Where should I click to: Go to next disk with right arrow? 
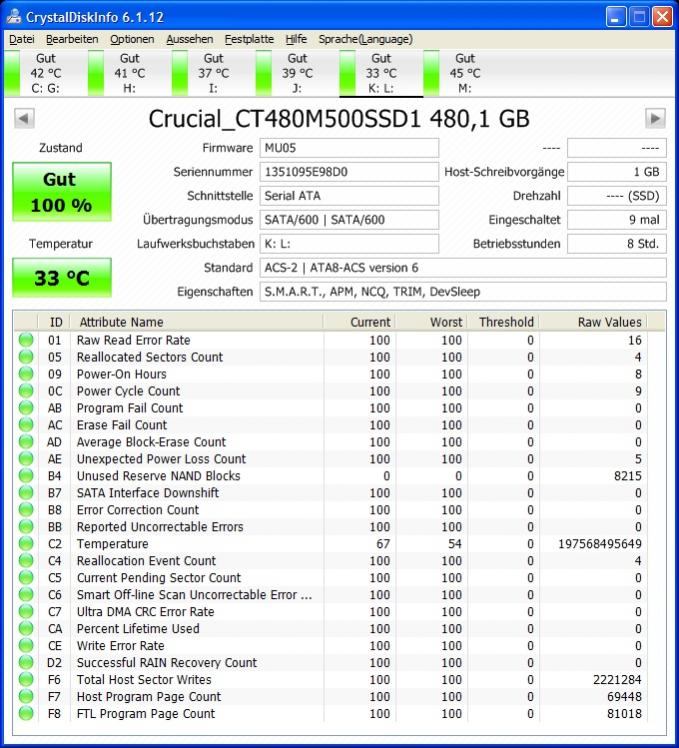coord(655,118)
